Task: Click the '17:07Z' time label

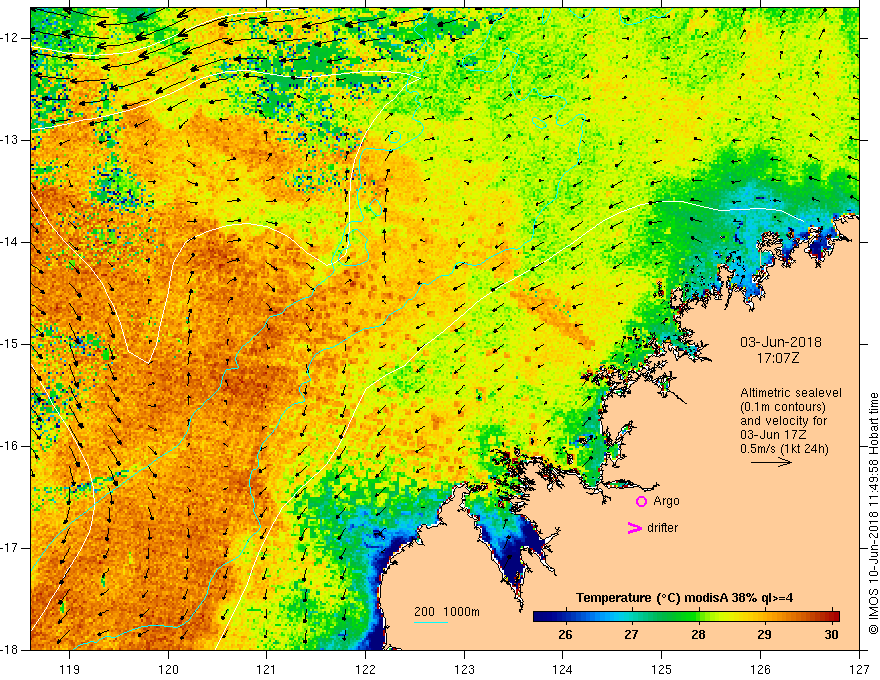Action: coord(777,358)
